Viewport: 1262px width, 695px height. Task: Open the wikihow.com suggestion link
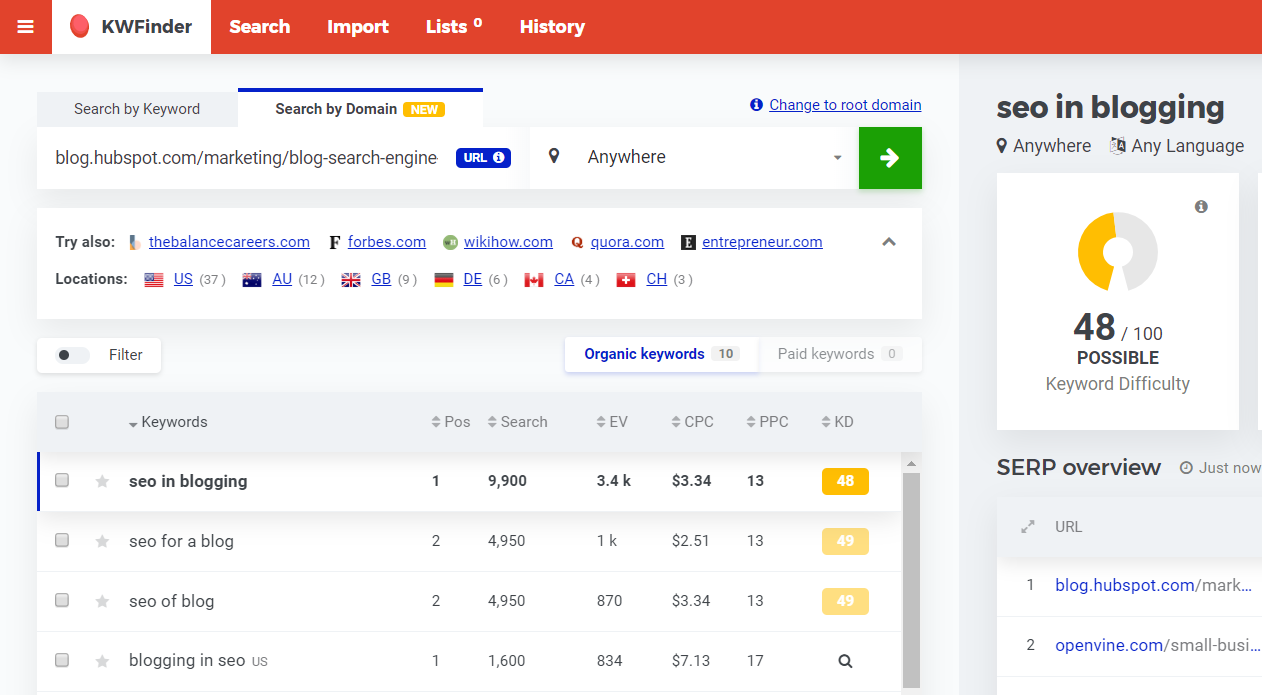point(508,242)
